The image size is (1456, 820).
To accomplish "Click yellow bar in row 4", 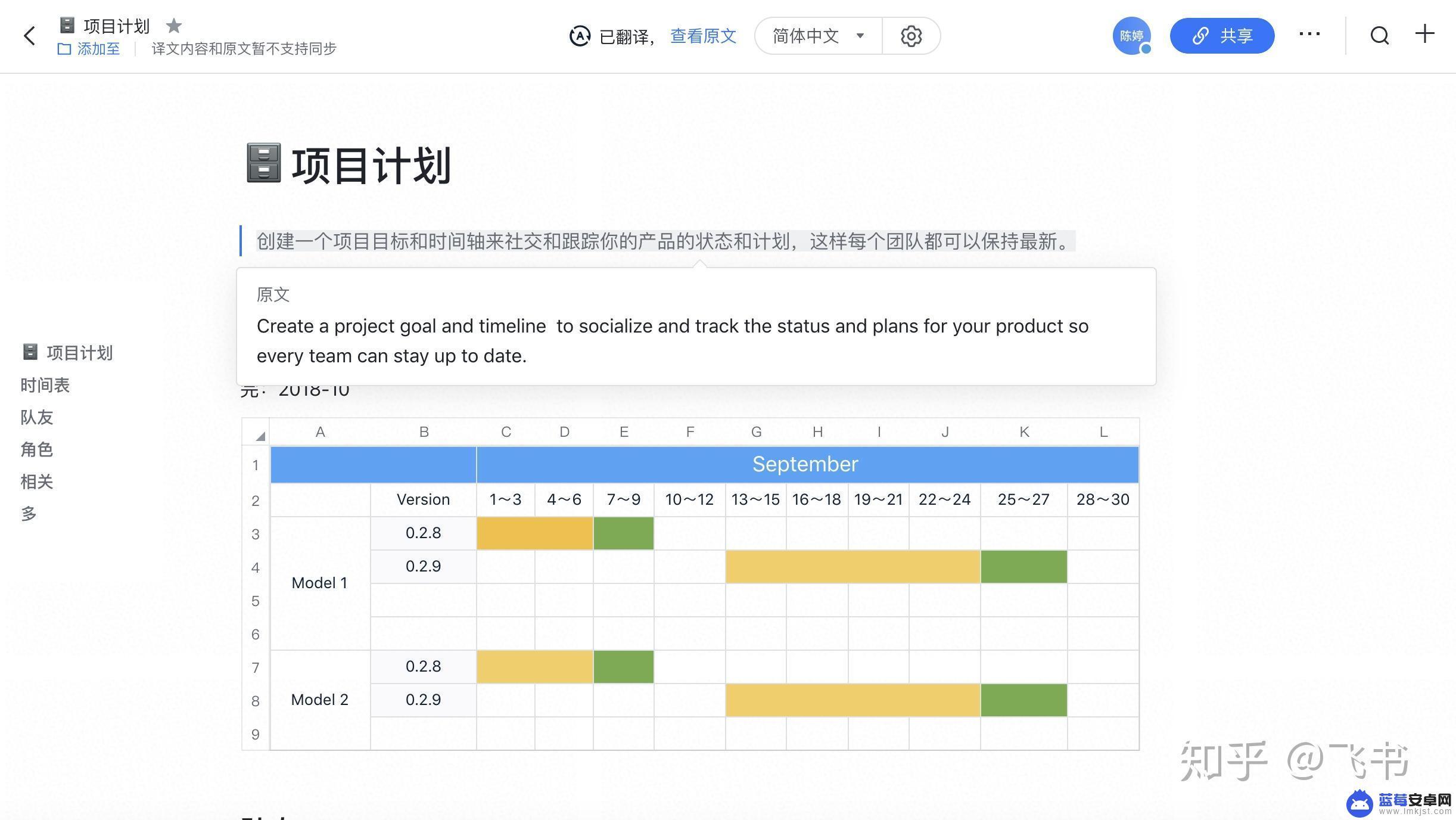I will [x=853, y=566].
